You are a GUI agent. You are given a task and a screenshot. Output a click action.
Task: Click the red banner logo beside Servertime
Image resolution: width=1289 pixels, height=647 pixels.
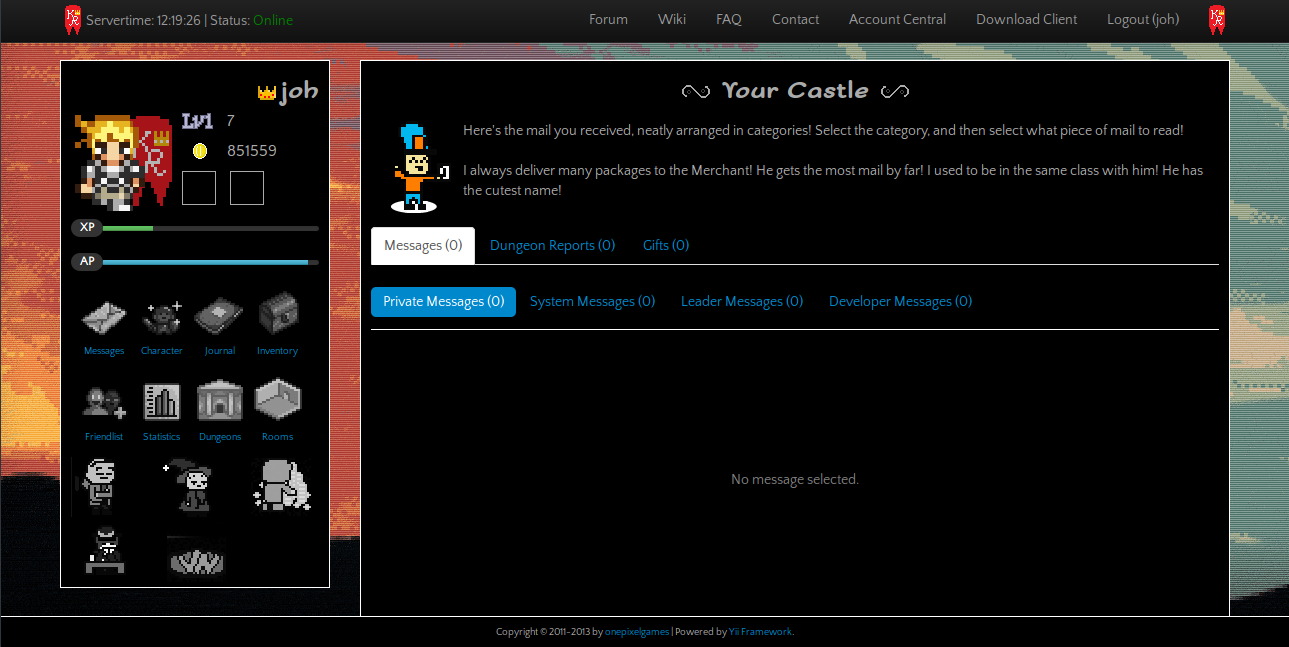point(72,20)
